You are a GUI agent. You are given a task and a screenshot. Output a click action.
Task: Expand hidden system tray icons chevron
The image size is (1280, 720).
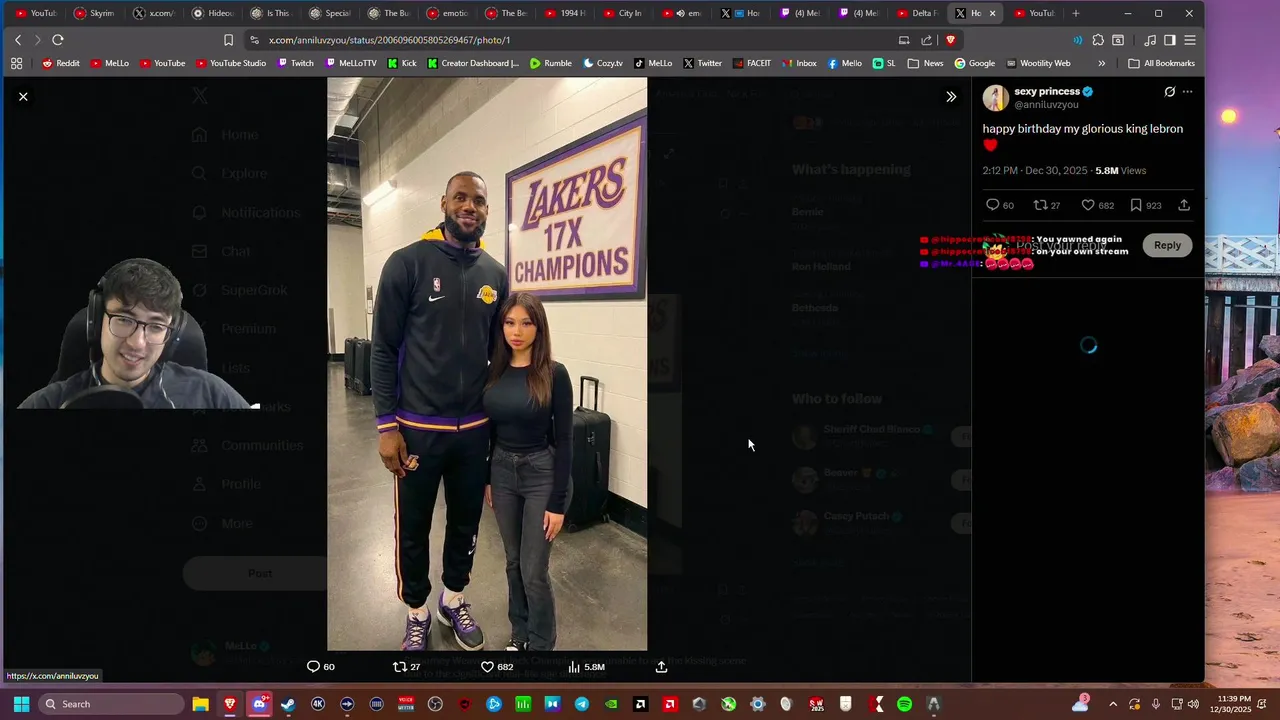[1112, 704]
